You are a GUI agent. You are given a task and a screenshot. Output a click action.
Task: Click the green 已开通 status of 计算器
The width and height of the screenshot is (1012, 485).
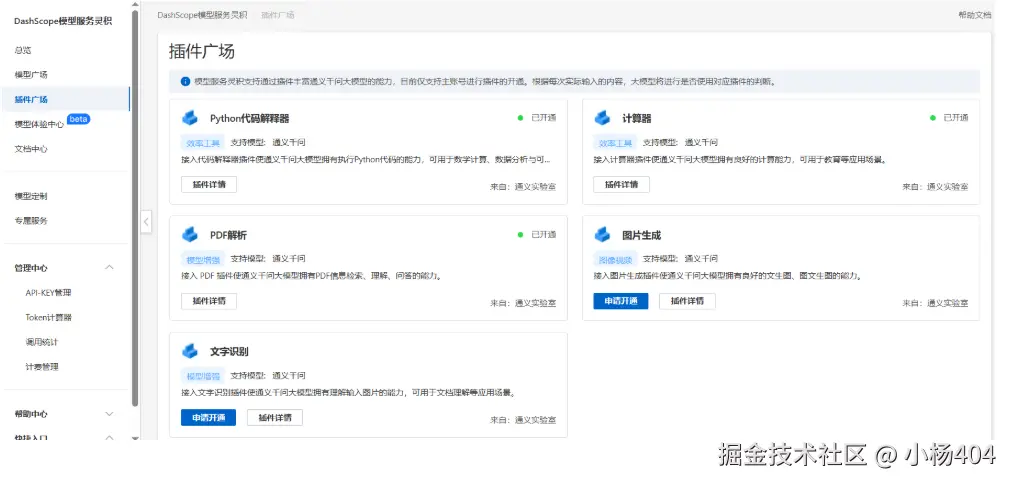click(x=949, y=118)
